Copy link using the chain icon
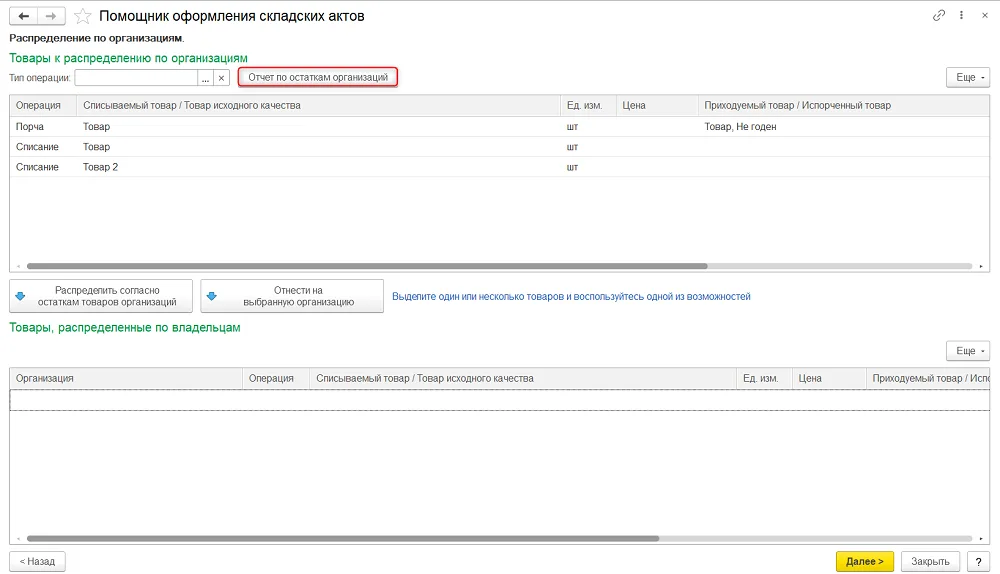 click(938, 15)
